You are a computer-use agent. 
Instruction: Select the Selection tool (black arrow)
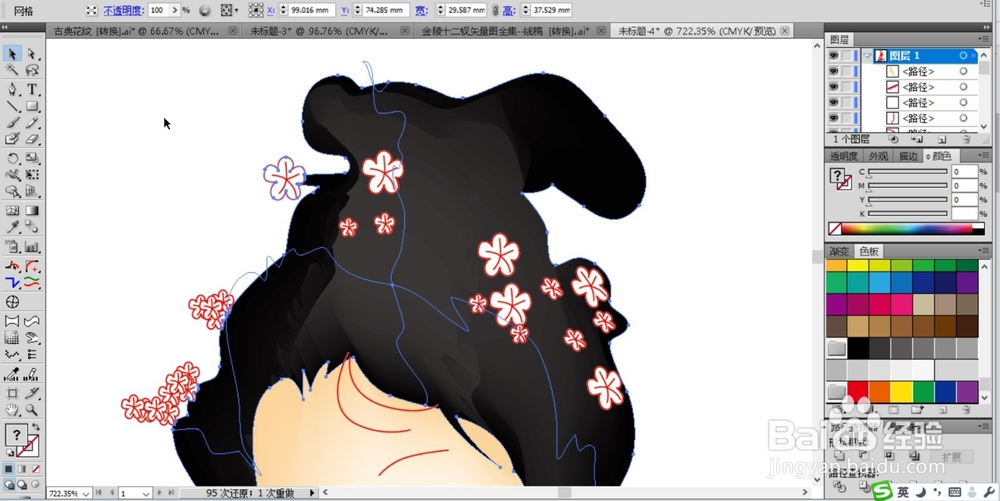tap(12, 54)
